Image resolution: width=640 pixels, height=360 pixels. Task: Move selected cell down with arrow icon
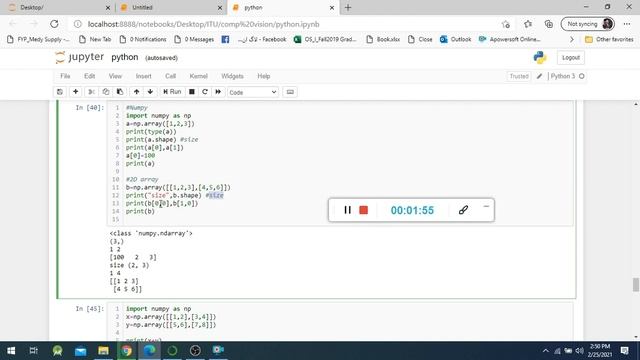[x=150, y=92]
